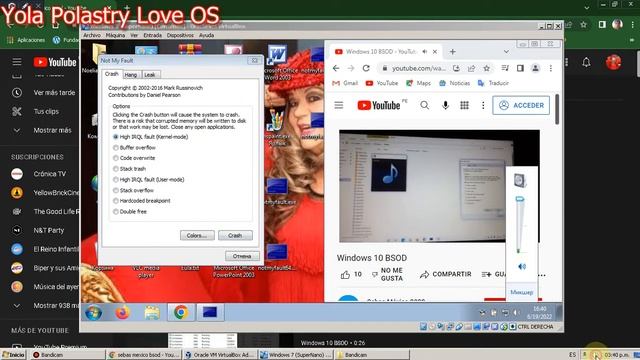
Task: Click the Отмена cancel button
Action: tap(242, 256)
